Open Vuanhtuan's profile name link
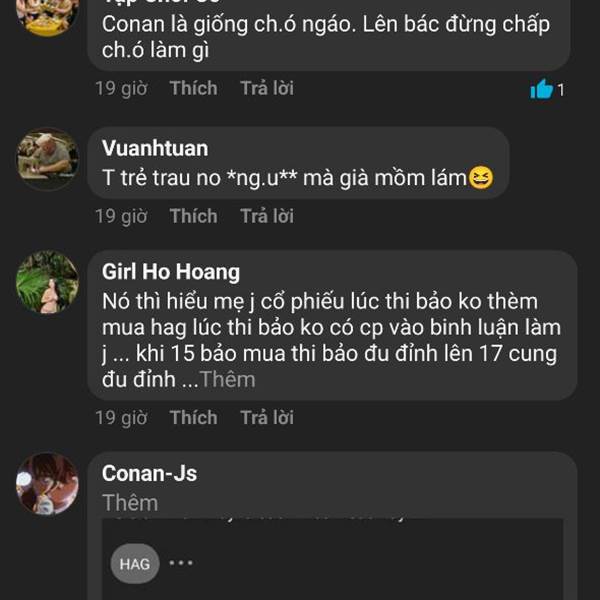 click(155, 149)
